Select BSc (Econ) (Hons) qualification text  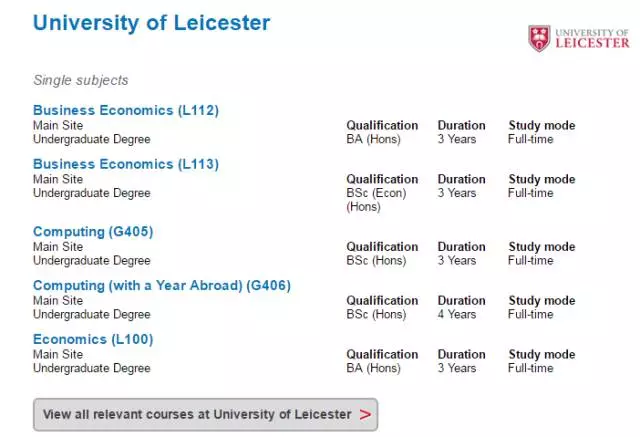coord(376,200)
